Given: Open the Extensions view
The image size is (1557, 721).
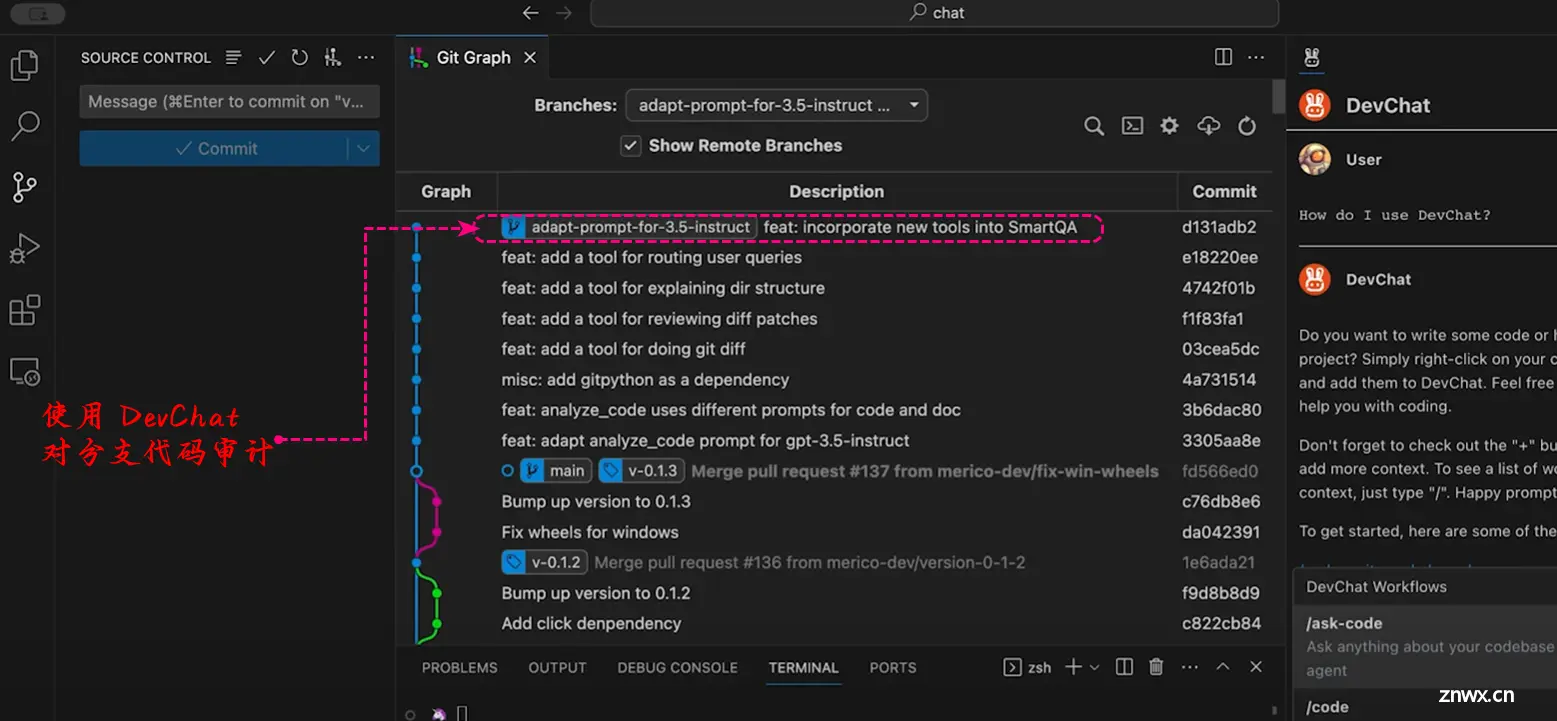Looking at the screenshot, I should (24, 310).
